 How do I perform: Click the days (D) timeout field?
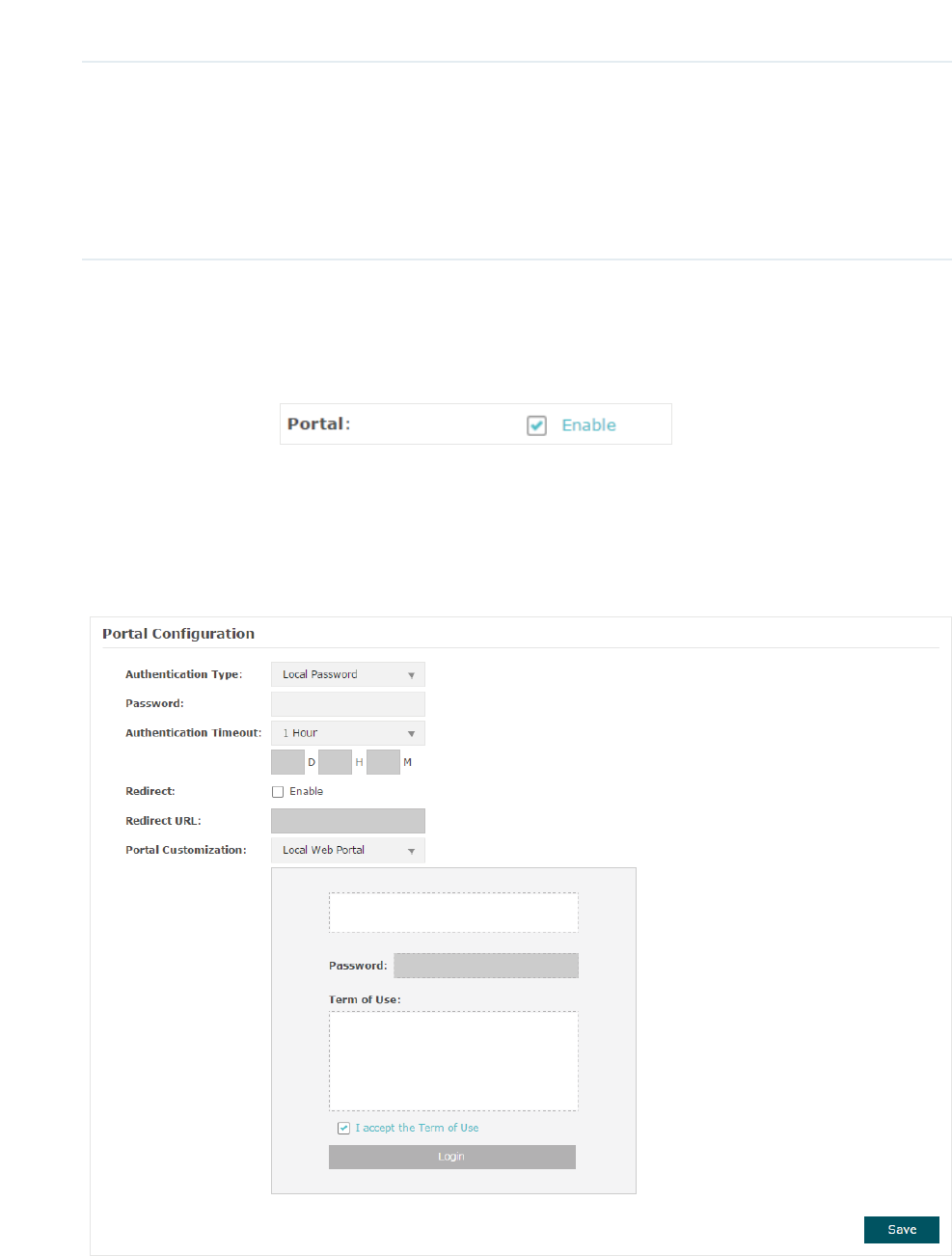pyautogui.click(x=287, y=762)
